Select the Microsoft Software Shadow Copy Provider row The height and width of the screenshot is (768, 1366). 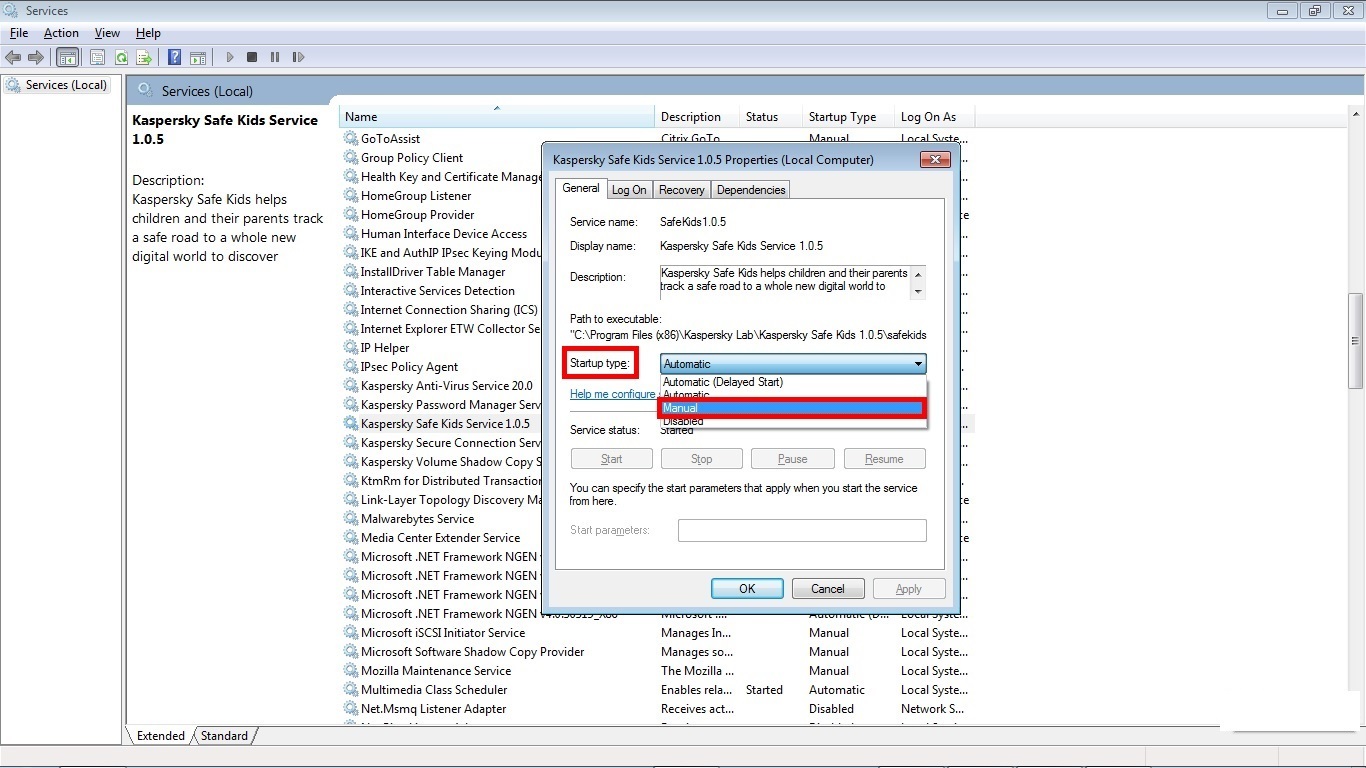click(655, 652)
